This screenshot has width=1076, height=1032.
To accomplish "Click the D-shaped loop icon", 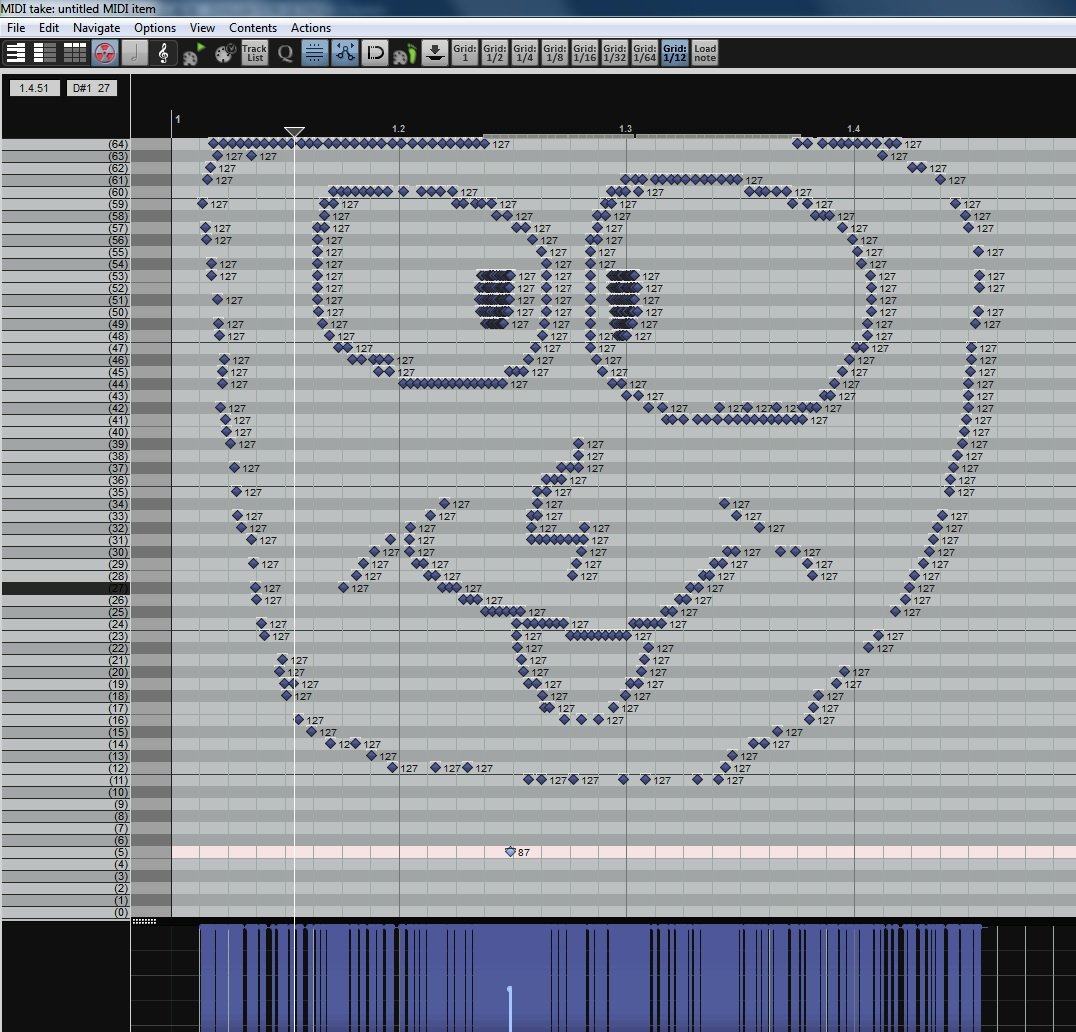I will click(x=375, y=53).
